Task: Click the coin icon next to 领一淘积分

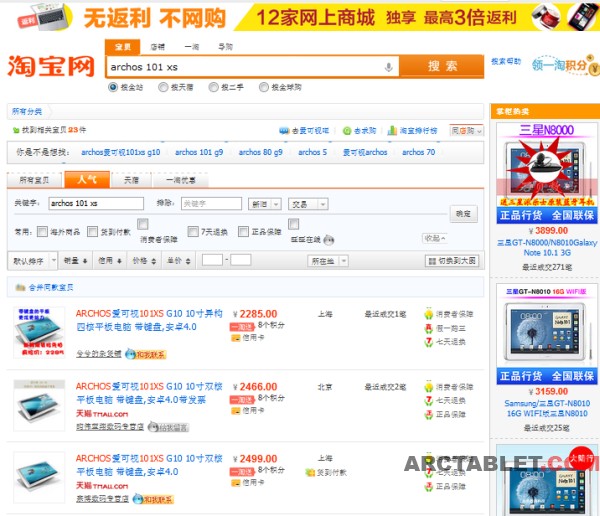Action: (593, 67)
